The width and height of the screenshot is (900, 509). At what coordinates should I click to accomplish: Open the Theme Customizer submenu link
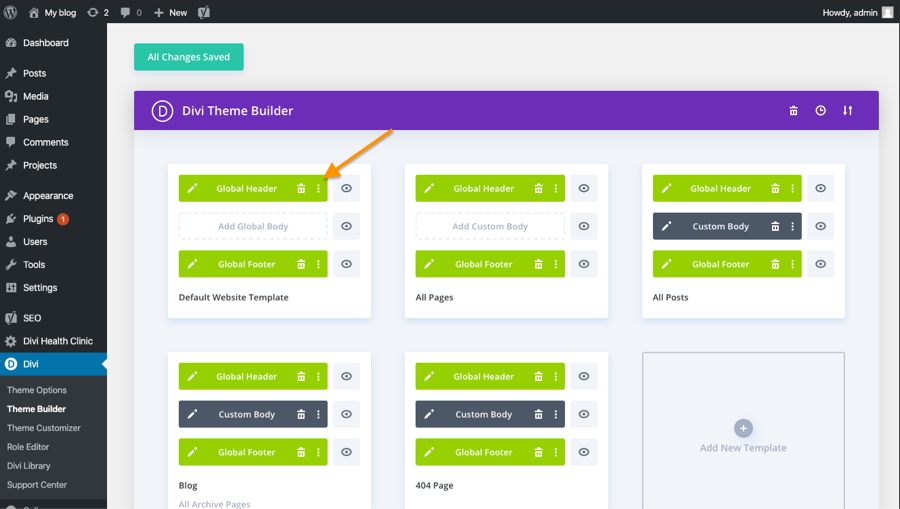44,428
